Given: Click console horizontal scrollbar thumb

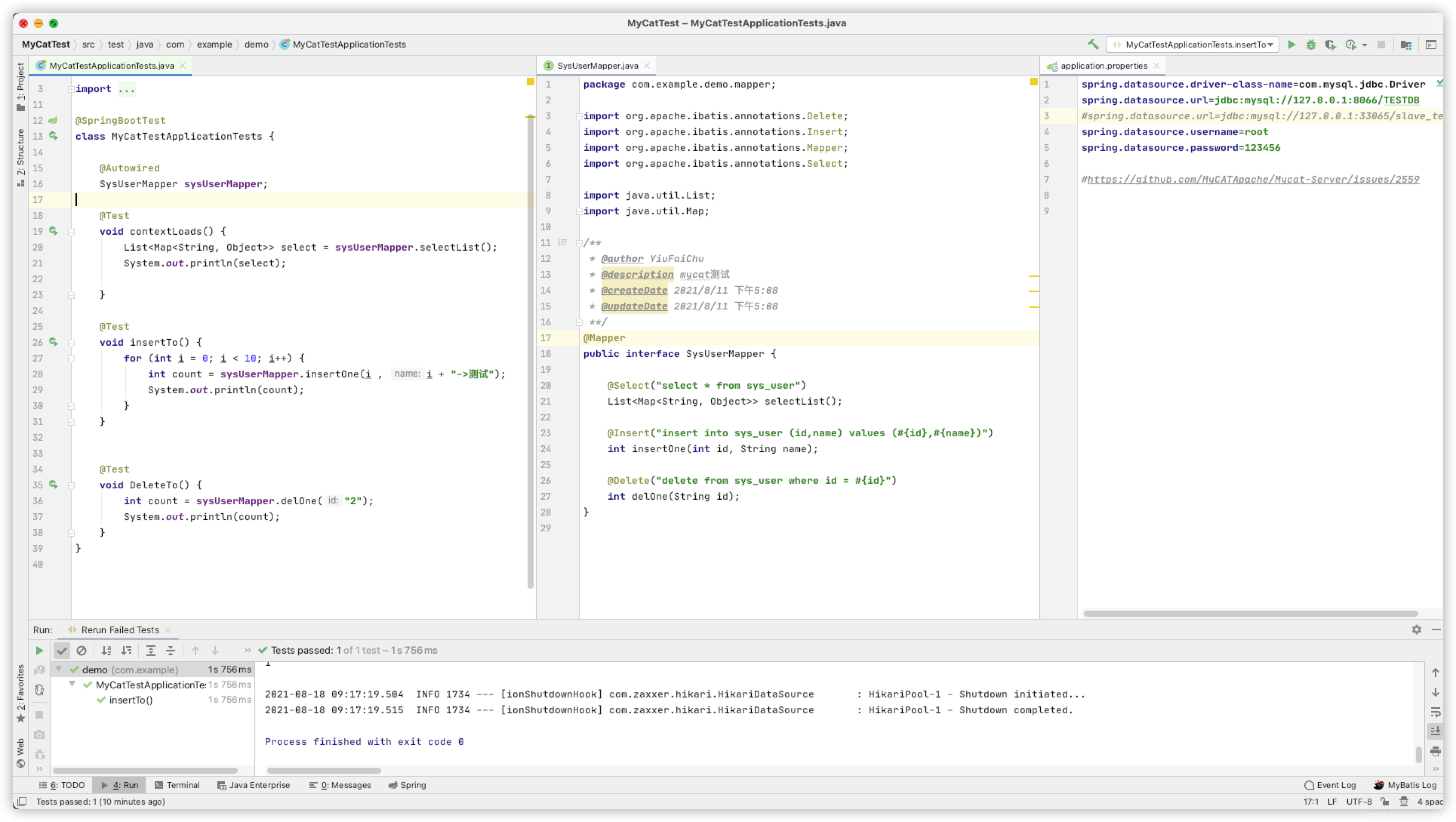Looking at the screenshot, I should tap(323, 770).
